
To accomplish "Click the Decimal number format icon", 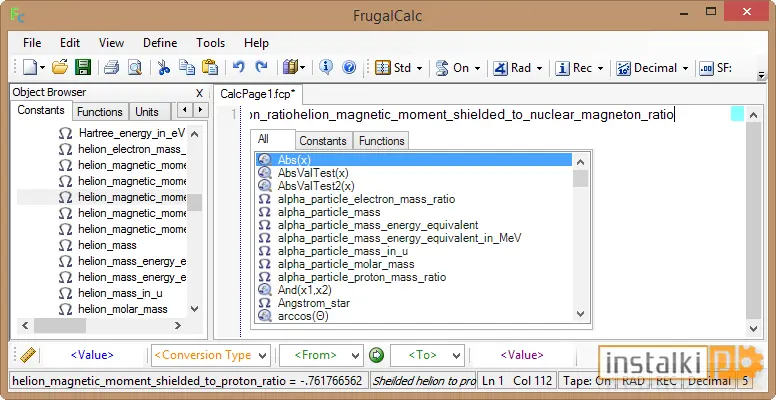I will 623,68.
